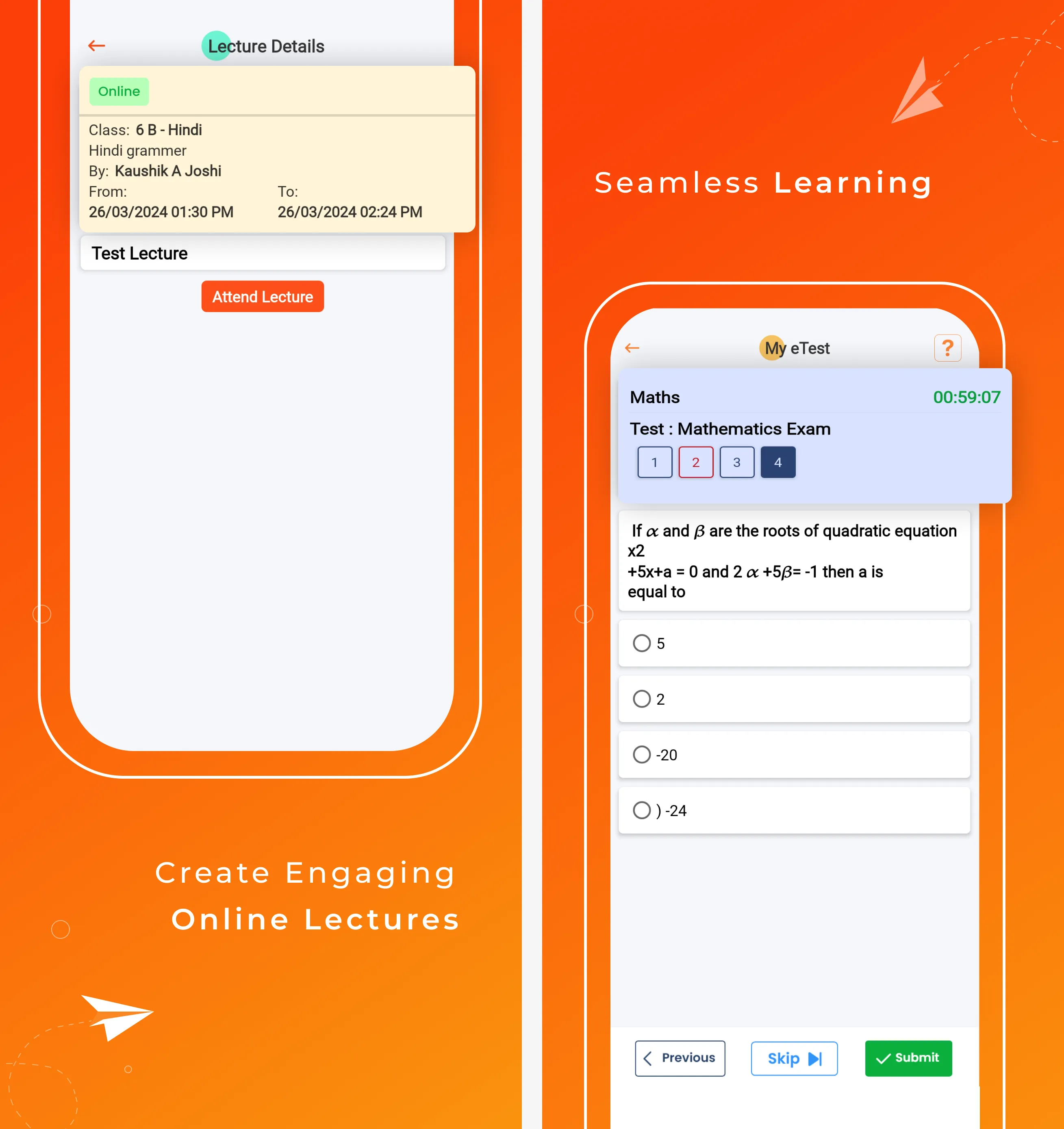Select radio button for answer option -20
Image resolution: width=1064 pixels, height=1129 pixels.
click(x=641, y=754)
